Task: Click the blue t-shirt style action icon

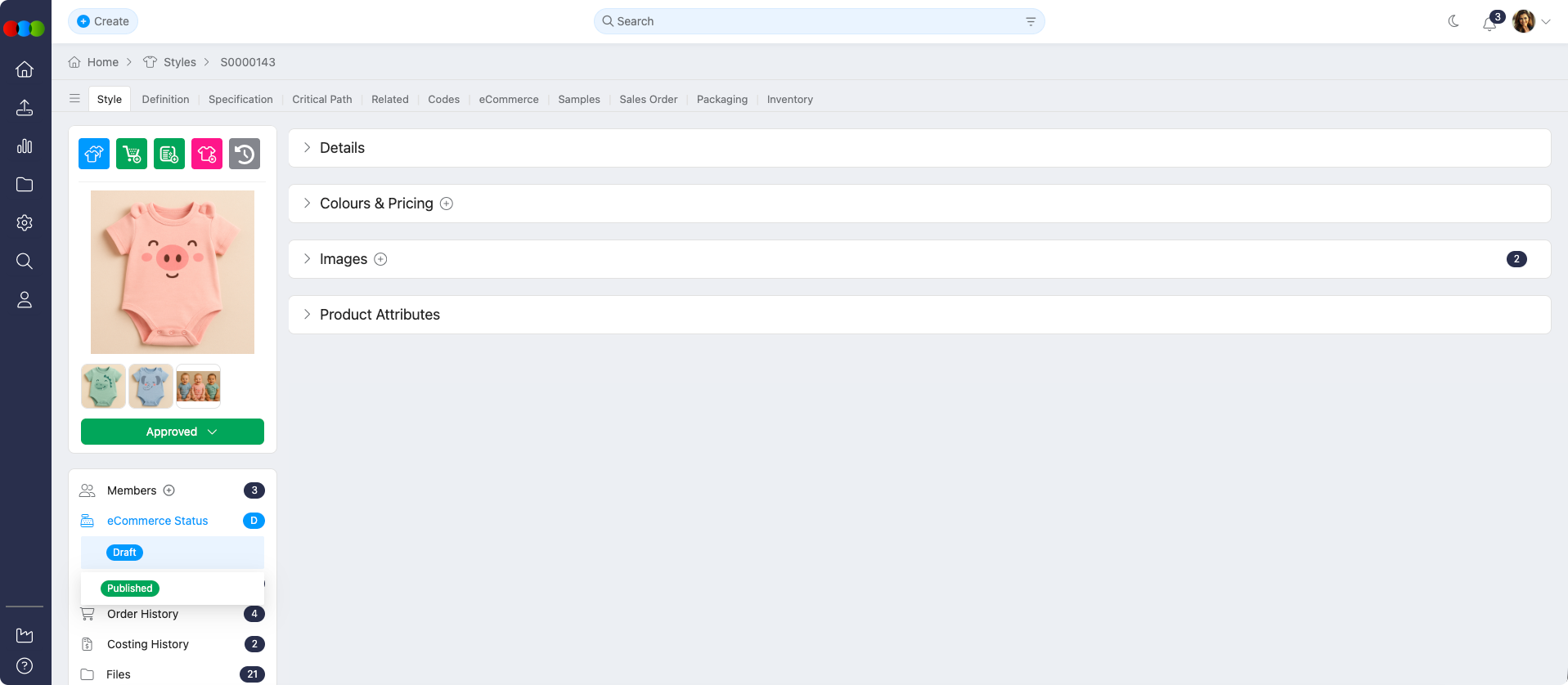Action: click(94, 154)
